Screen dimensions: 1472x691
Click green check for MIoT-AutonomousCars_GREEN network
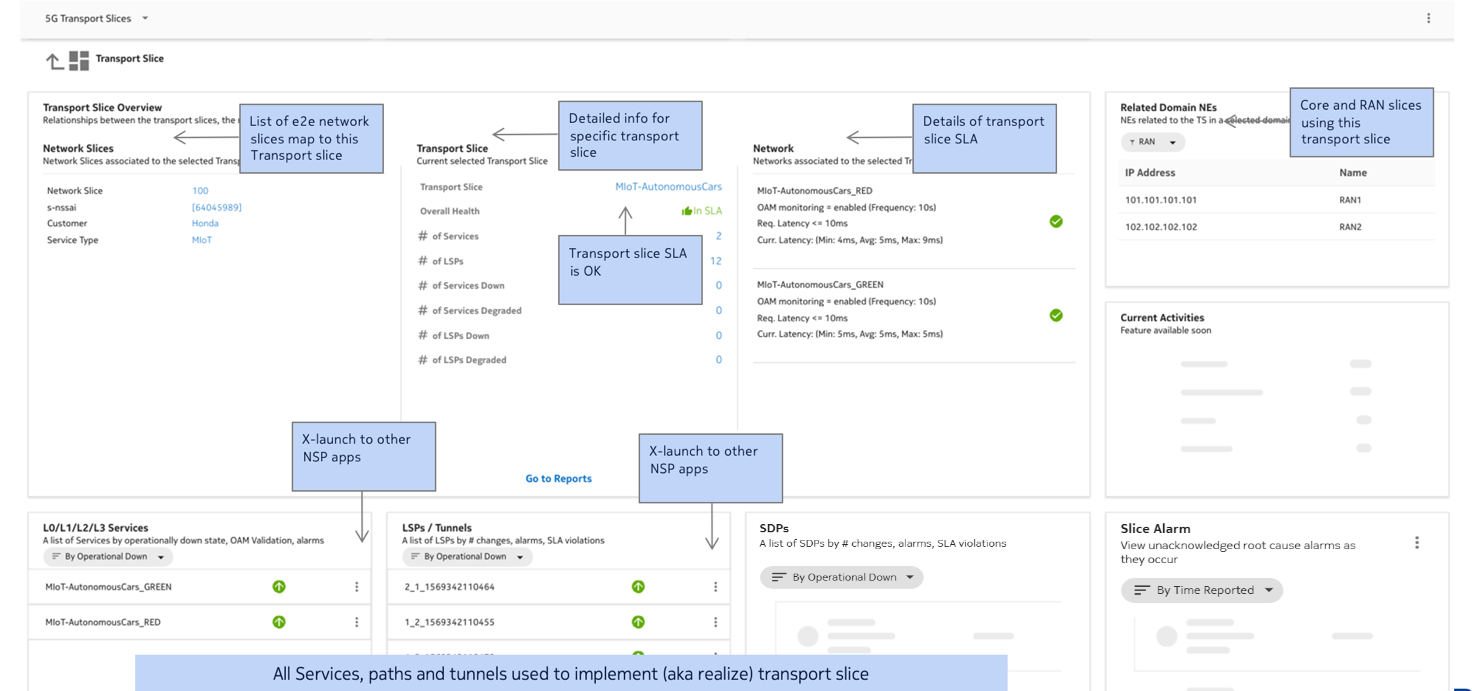click(1056, 315)
